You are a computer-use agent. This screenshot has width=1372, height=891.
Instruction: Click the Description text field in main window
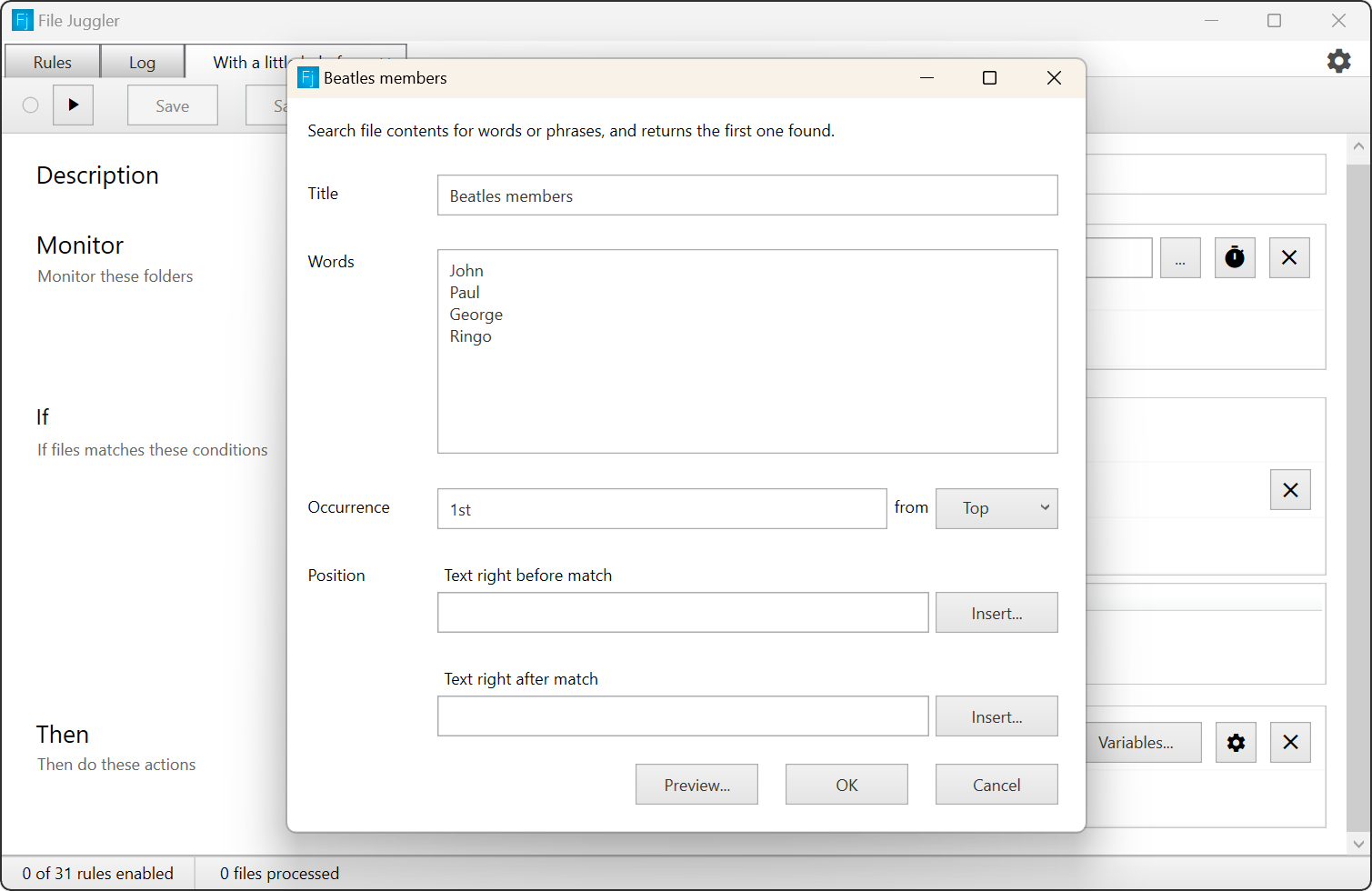click(x=1206, y=174)
